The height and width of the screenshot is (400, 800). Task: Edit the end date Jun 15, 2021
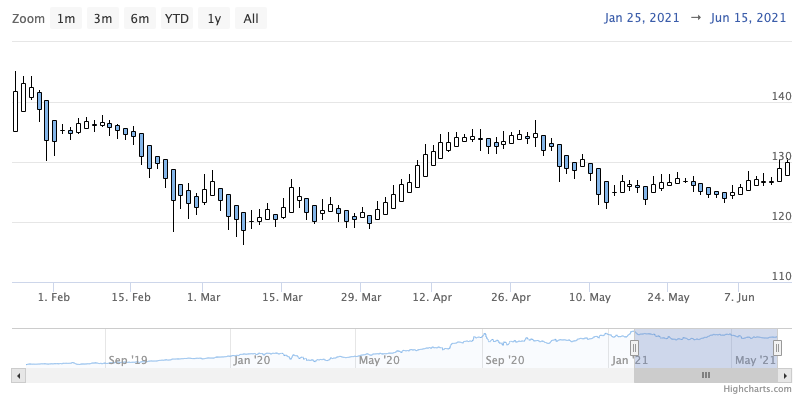click(748, 18)
